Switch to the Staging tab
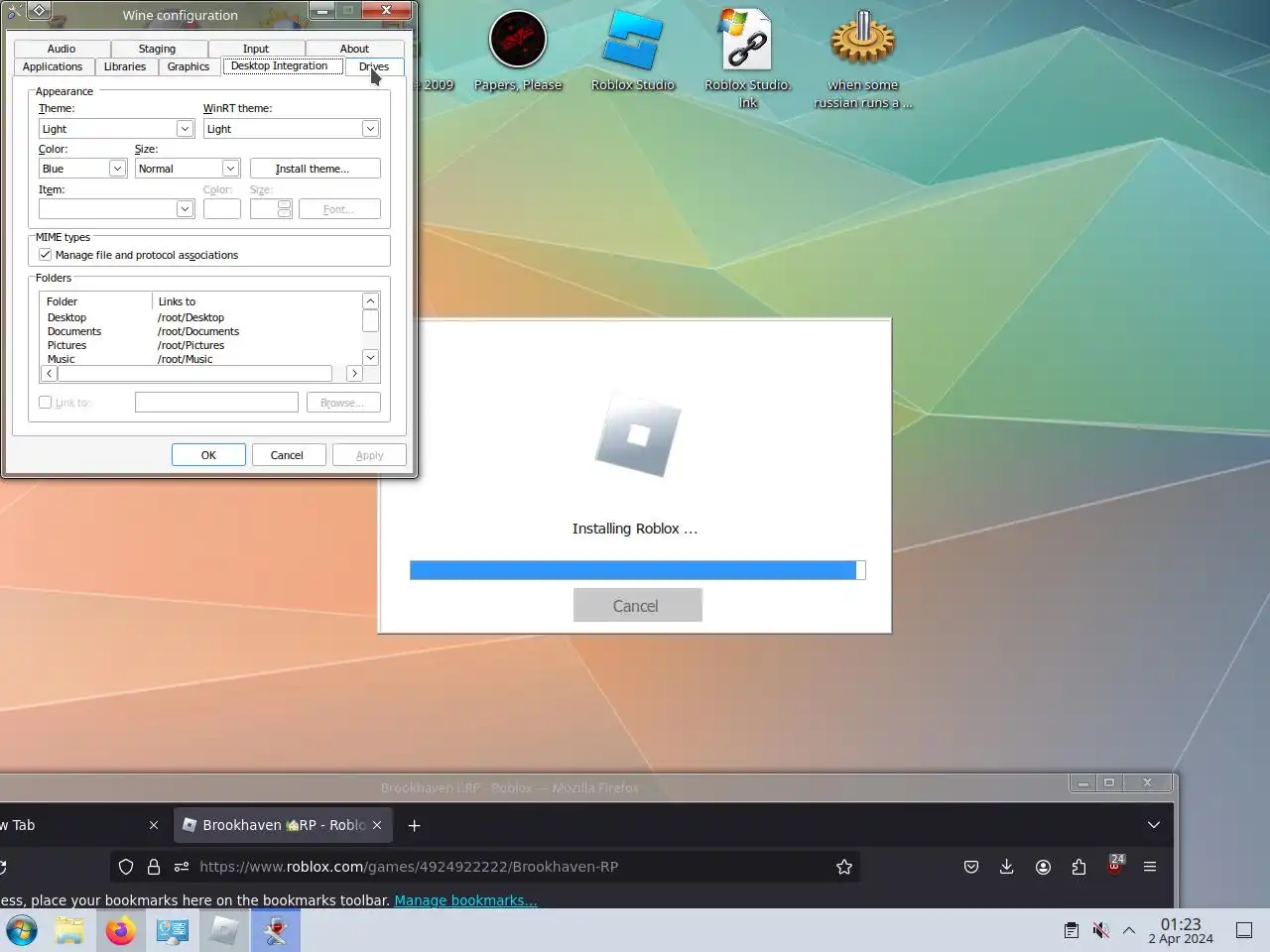 click(157, 49)
